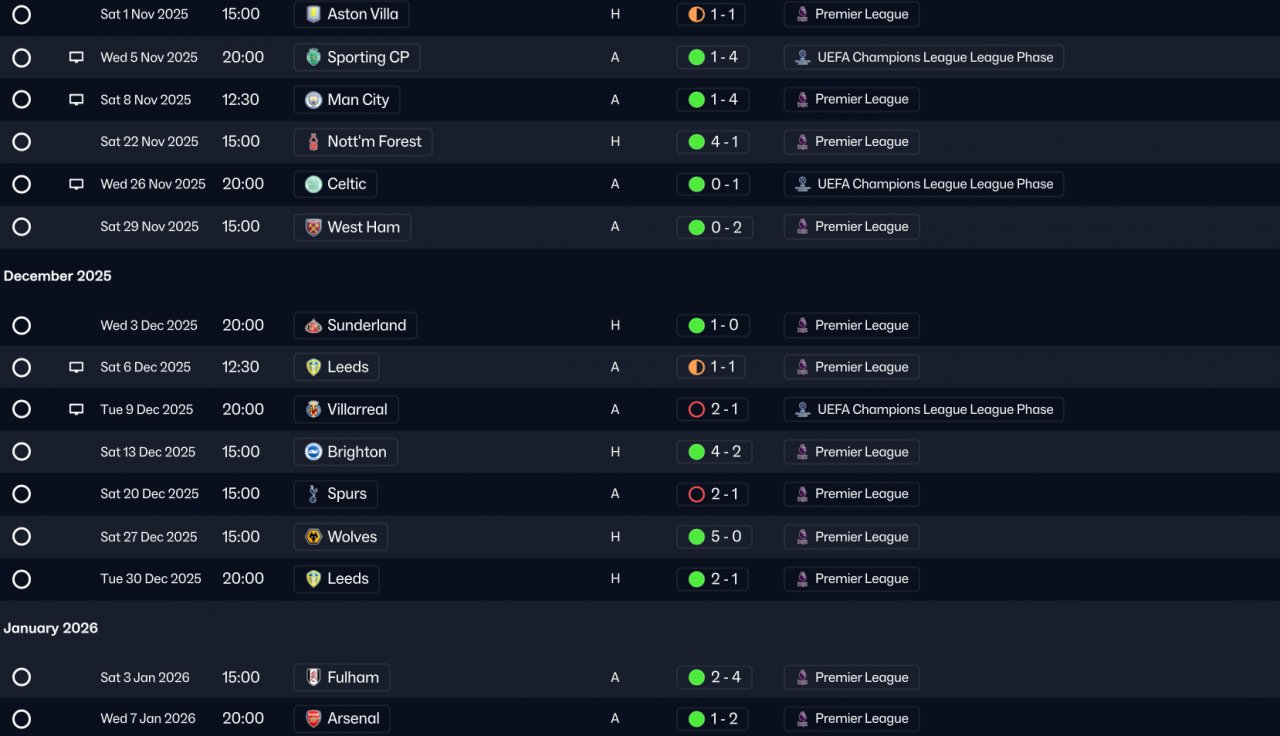Viewport: 1280px width, 736px height.
Task: Click the TV icon next to Leeds 6 Dec fixture
Action: (76, 367)
